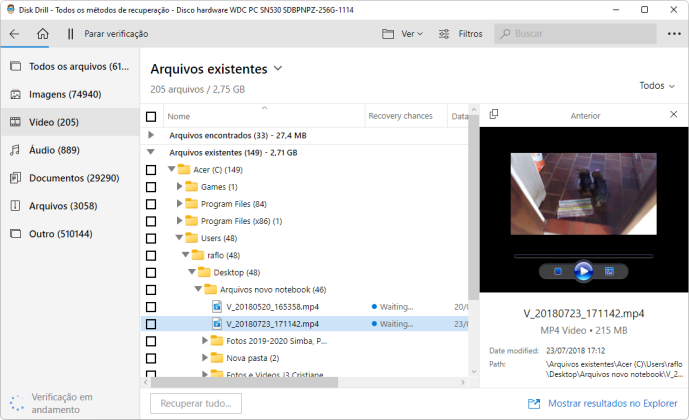This screenshot has width=689, height=420.
Task: Open the home screen icon
Action: 43,34
